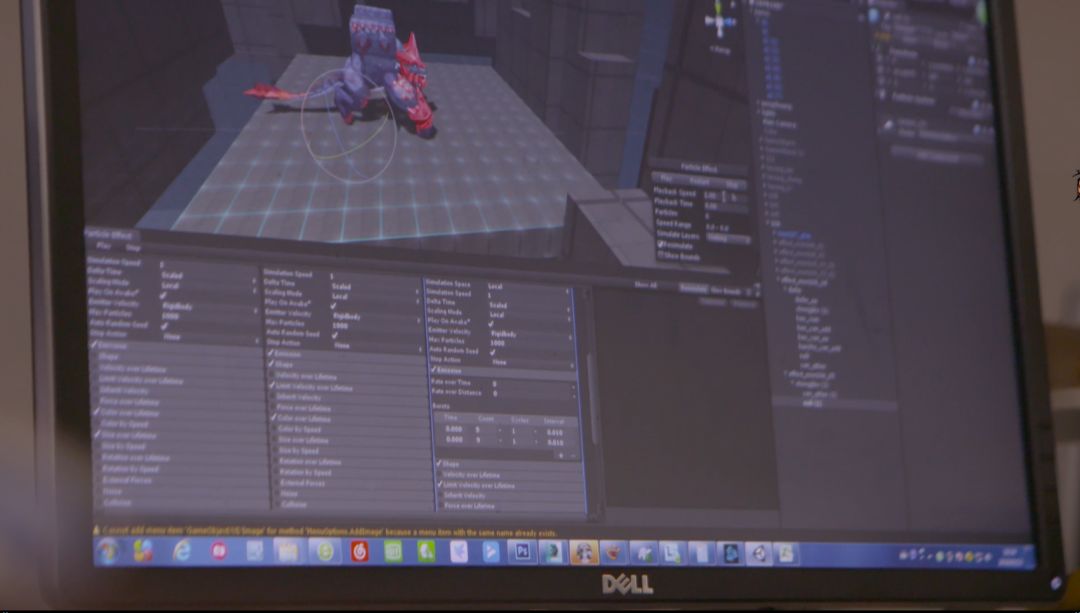Disable Color over Lifetime module in first column
Viewport: 1080px width, 613px height.
[x=97, y=412]
